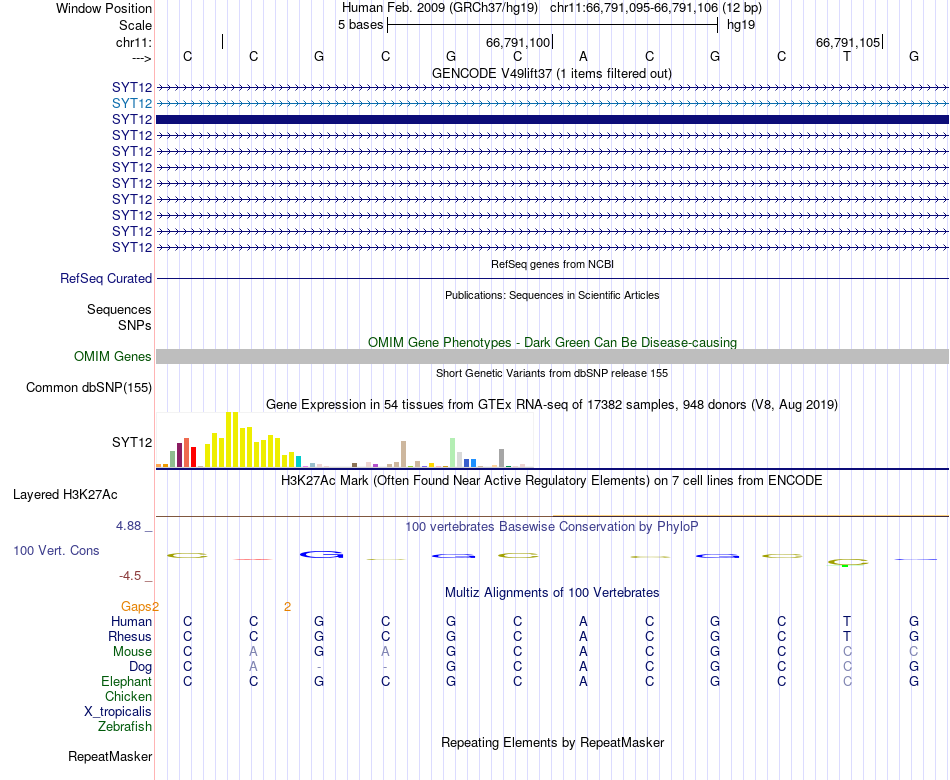Click the Window Position label
The image size is (950, 780).
click(104, 8)
